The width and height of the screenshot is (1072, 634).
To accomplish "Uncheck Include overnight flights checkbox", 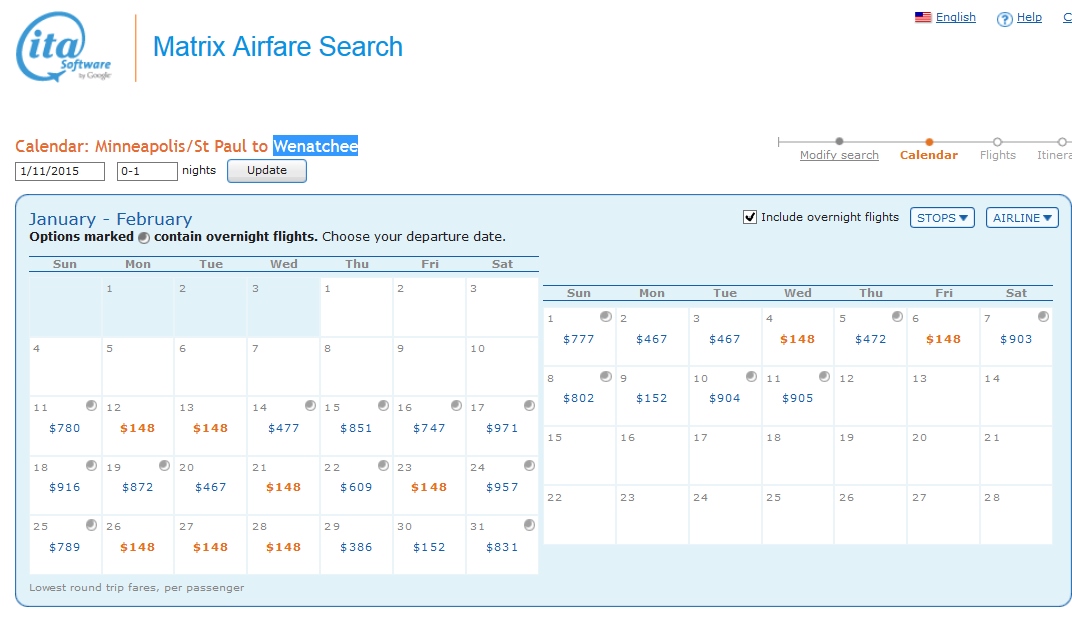I will [x=750, y=217].
